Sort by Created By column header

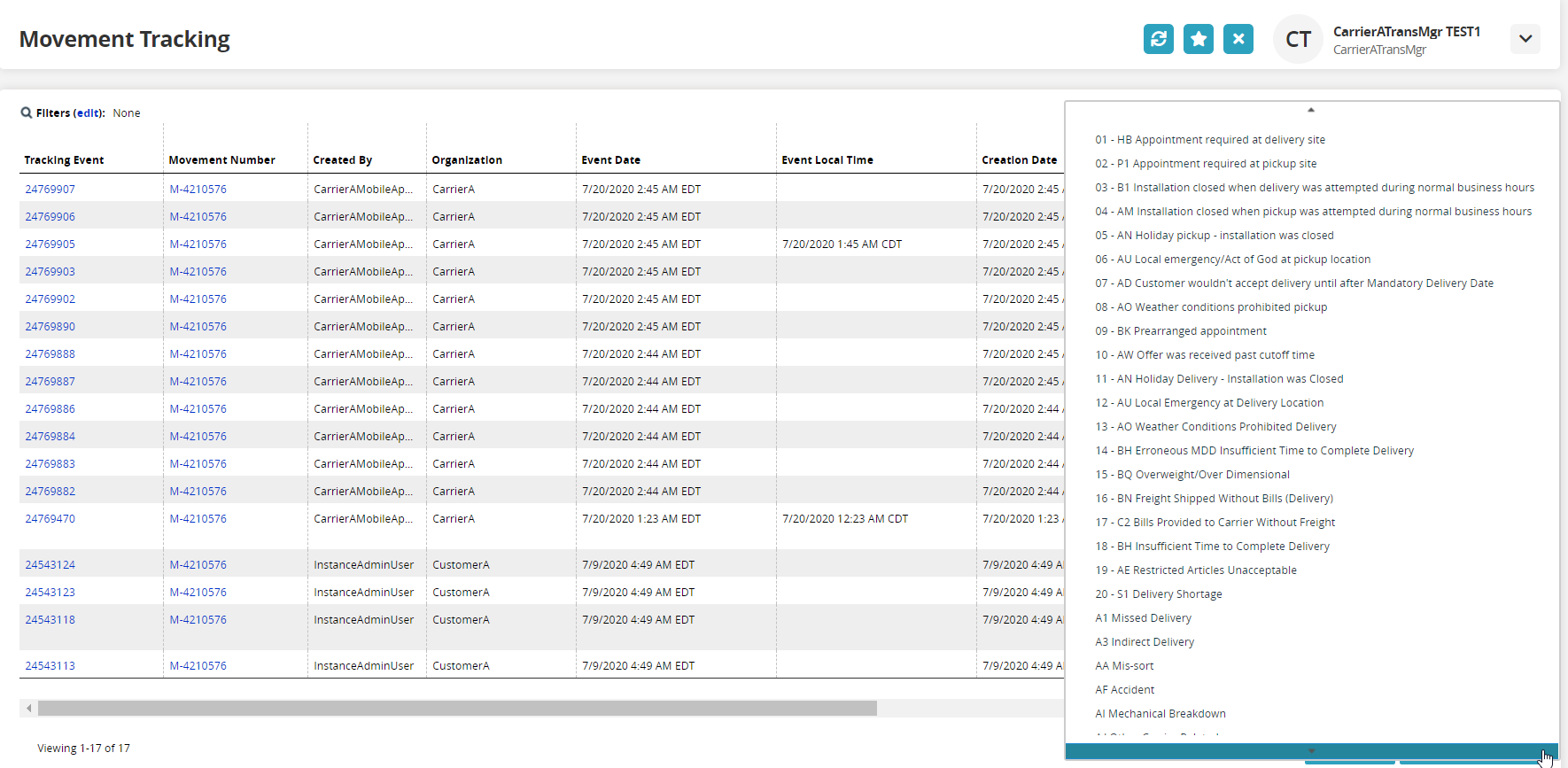point(342,160)
